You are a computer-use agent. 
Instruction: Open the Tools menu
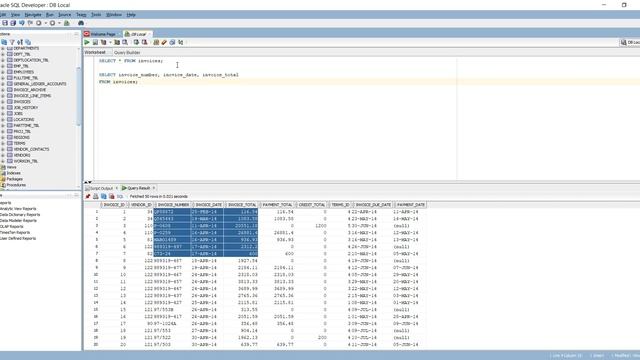tap(96, 15)
